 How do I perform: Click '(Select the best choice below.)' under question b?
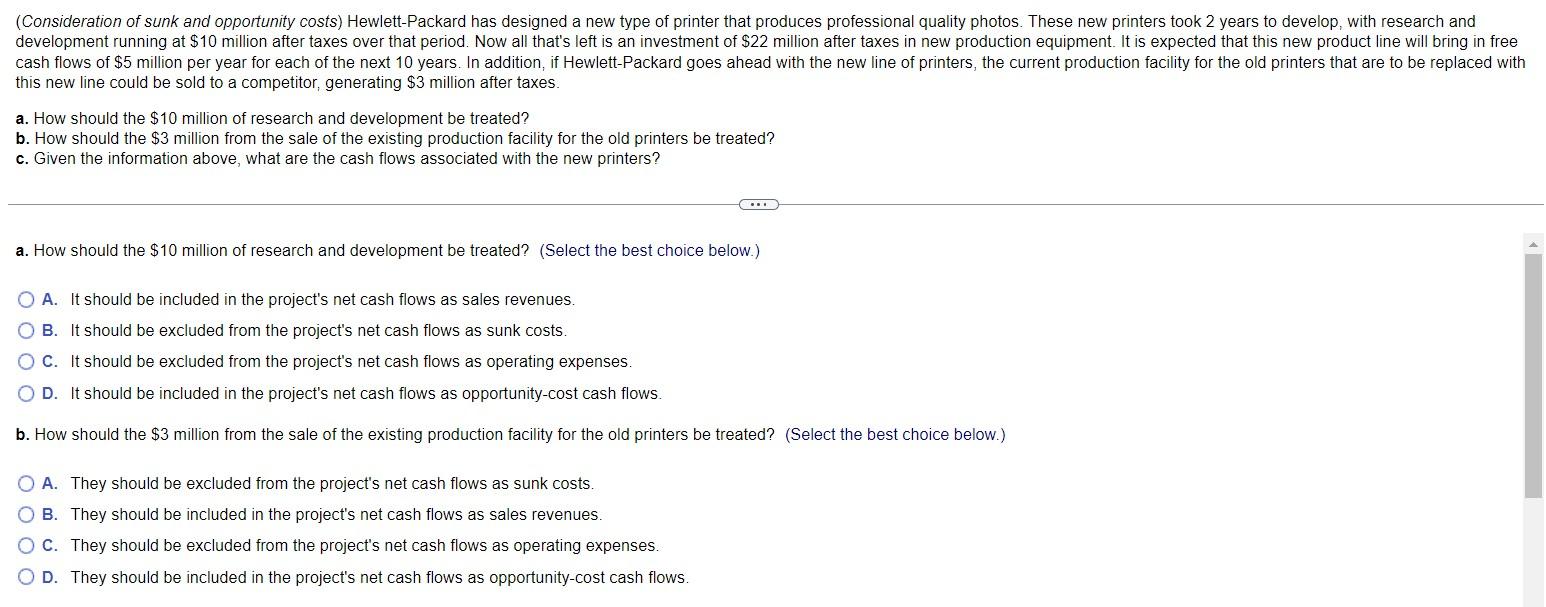coord(894,434)
